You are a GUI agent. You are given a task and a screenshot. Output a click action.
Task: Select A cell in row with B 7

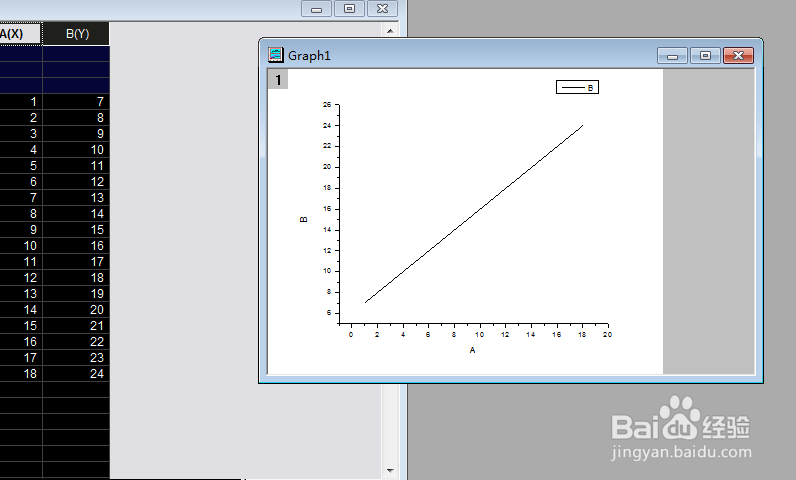click(21, 101)
